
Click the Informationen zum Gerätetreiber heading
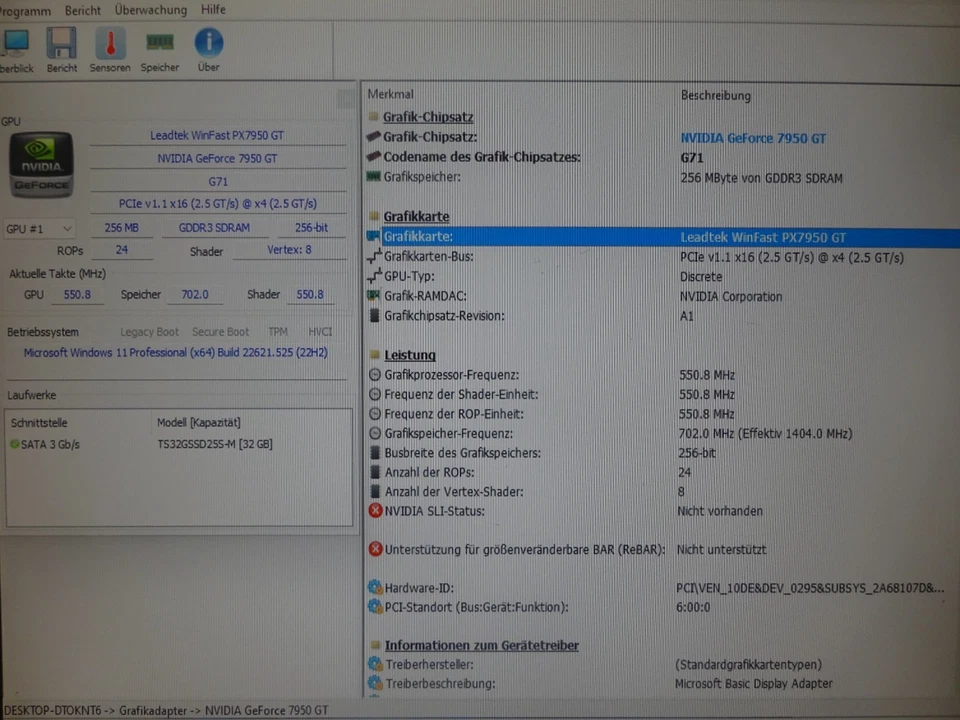(x=481, y=645)
